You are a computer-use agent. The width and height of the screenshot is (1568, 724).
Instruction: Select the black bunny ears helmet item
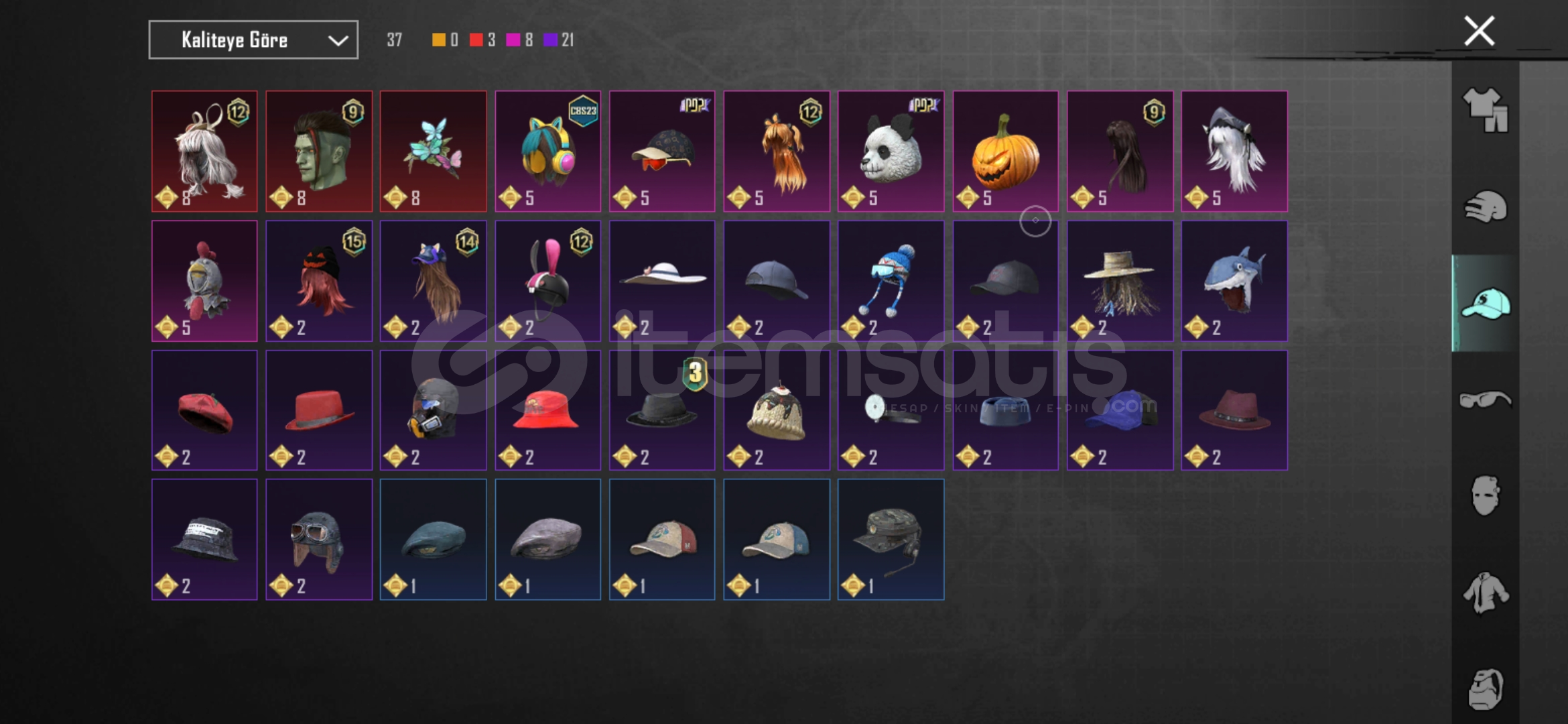tap(547, 281)
